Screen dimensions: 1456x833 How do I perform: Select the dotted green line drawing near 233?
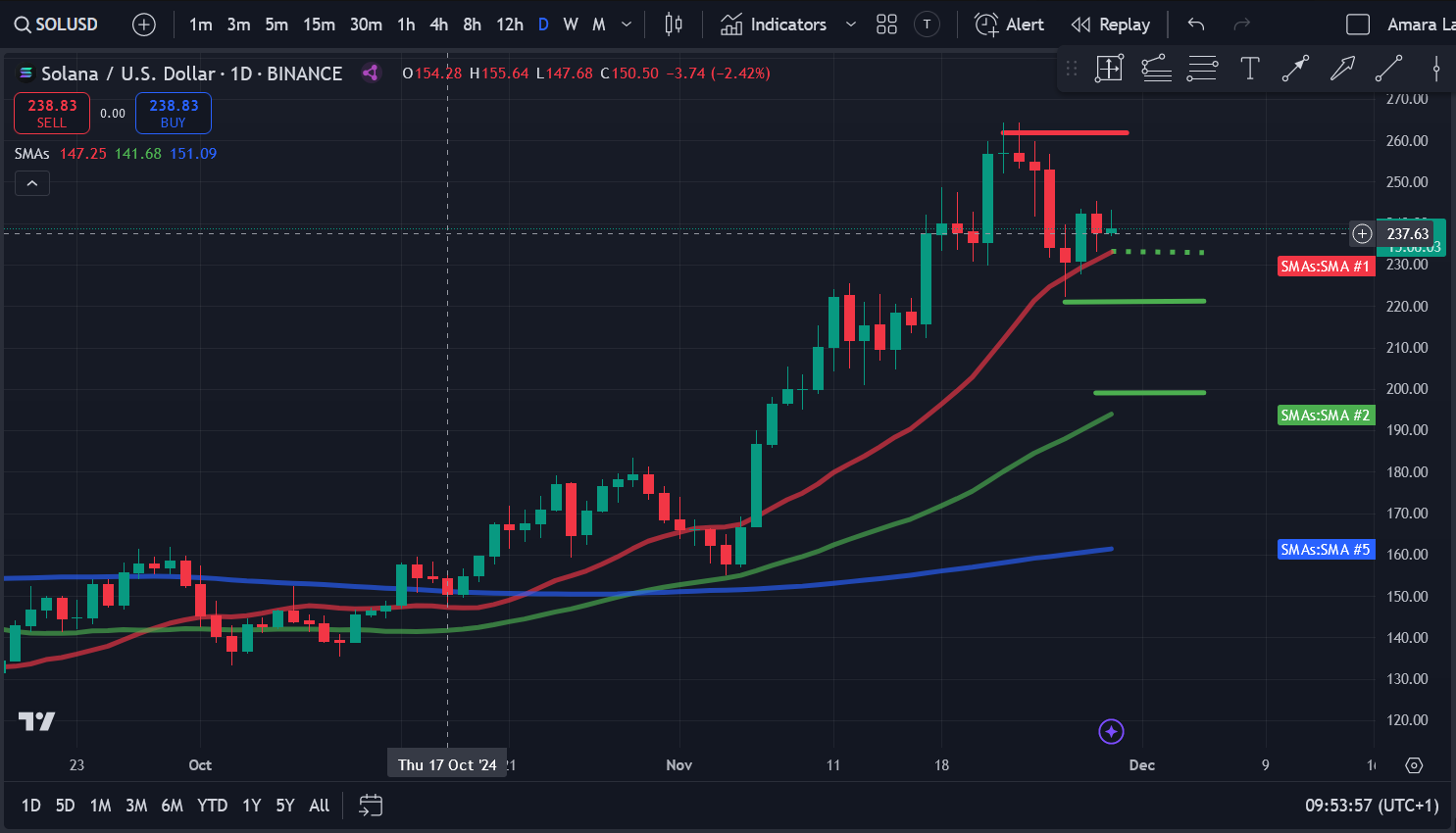tap(1158, 253)
